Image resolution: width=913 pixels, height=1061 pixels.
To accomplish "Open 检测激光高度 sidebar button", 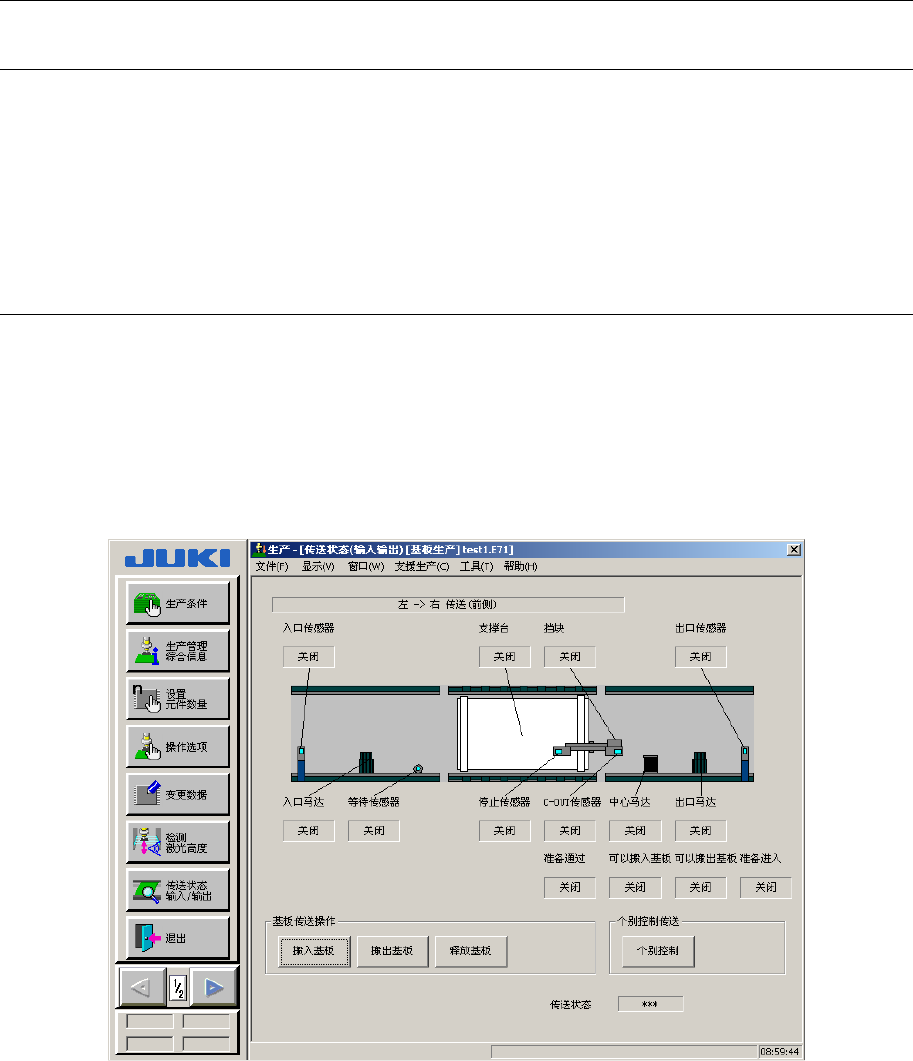I will [x=178, y=842].
